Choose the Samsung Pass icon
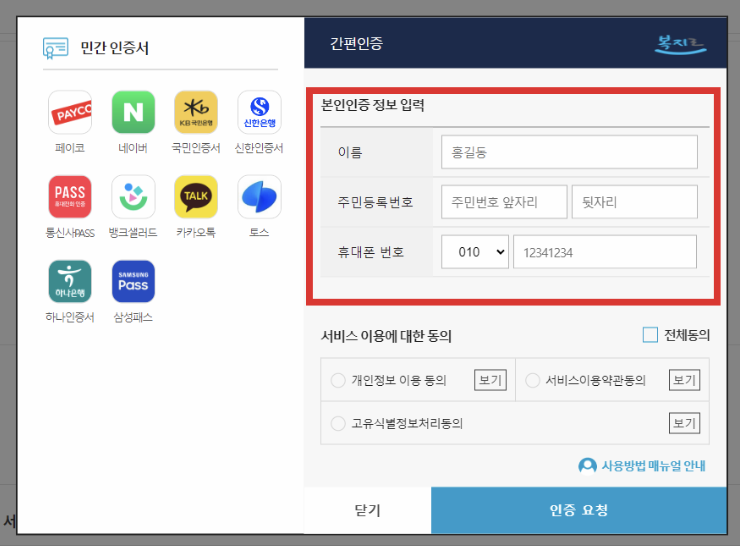Screen dimensions: 740x546 (133, 281)
